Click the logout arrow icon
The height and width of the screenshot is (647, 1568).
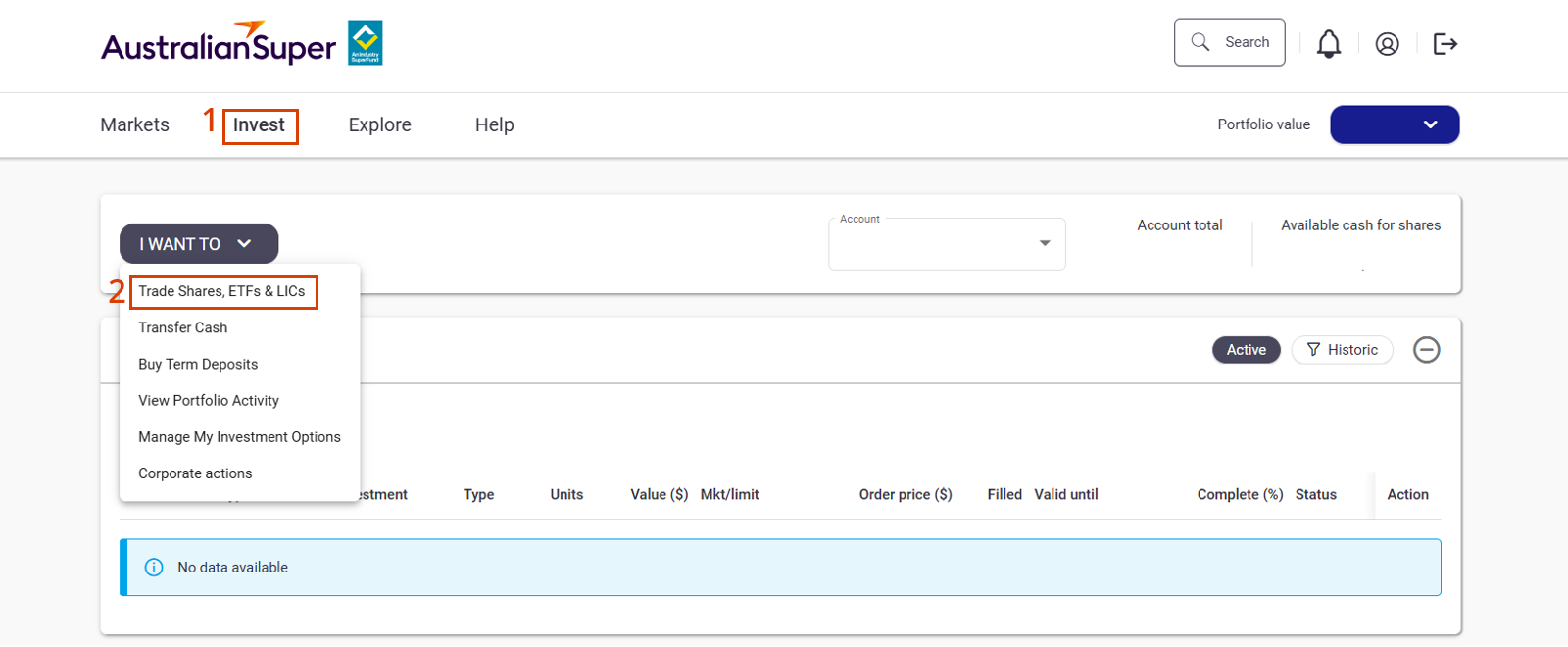pyautogui.click(x=1445, y=44)
